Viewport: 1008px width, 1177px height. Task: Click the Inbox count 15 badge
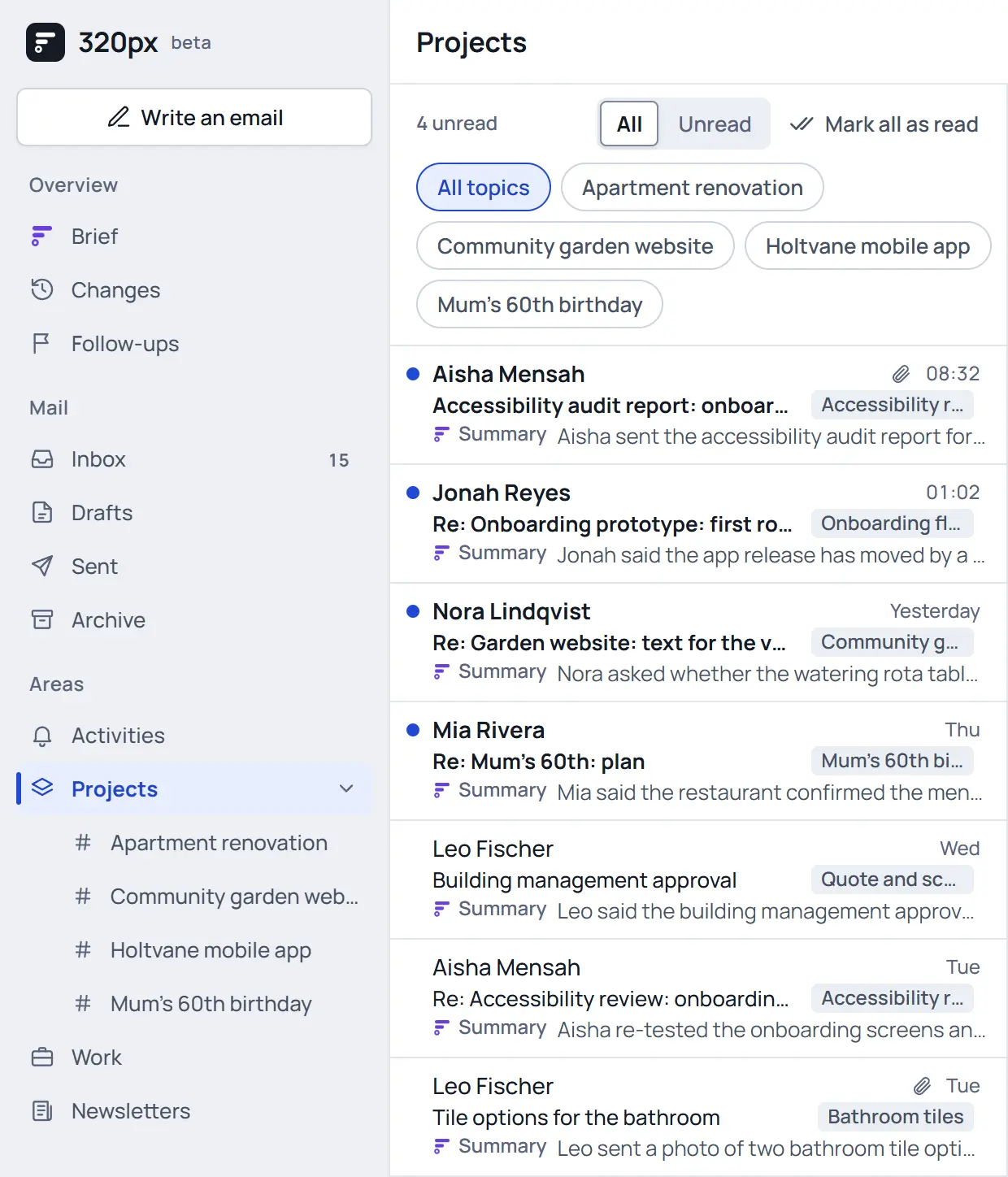[339, 460]
